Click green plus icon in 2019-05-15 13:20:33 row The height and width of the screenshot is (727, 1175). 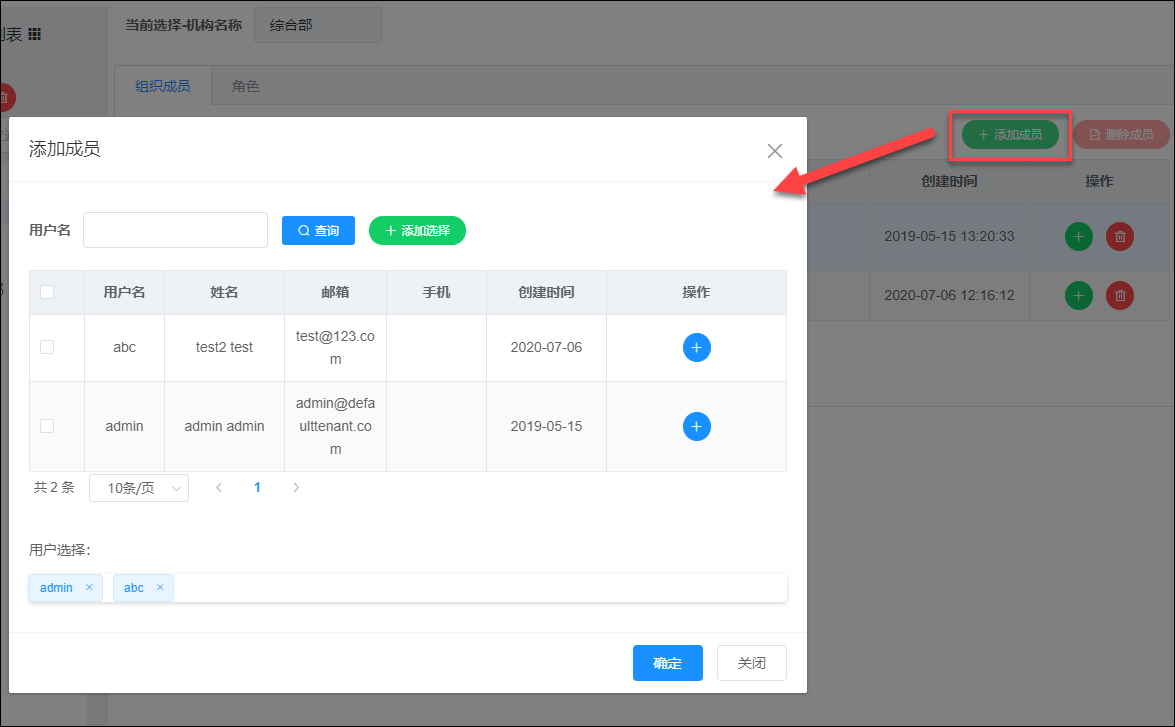tap(1078, 237)
